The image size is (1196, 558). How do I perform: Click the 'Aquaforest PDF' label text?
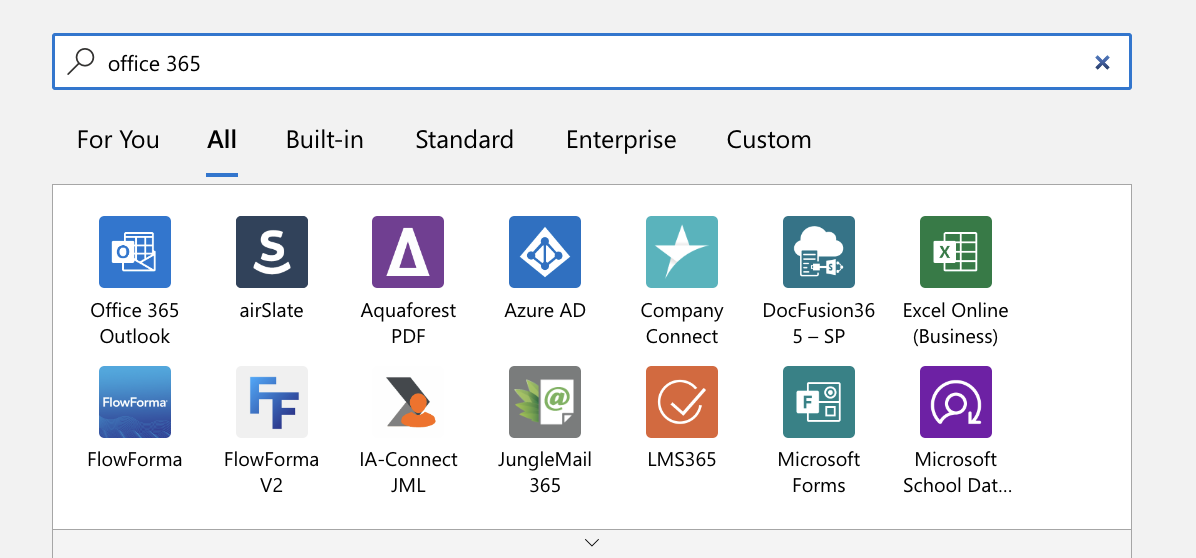[x=408, y=323]
